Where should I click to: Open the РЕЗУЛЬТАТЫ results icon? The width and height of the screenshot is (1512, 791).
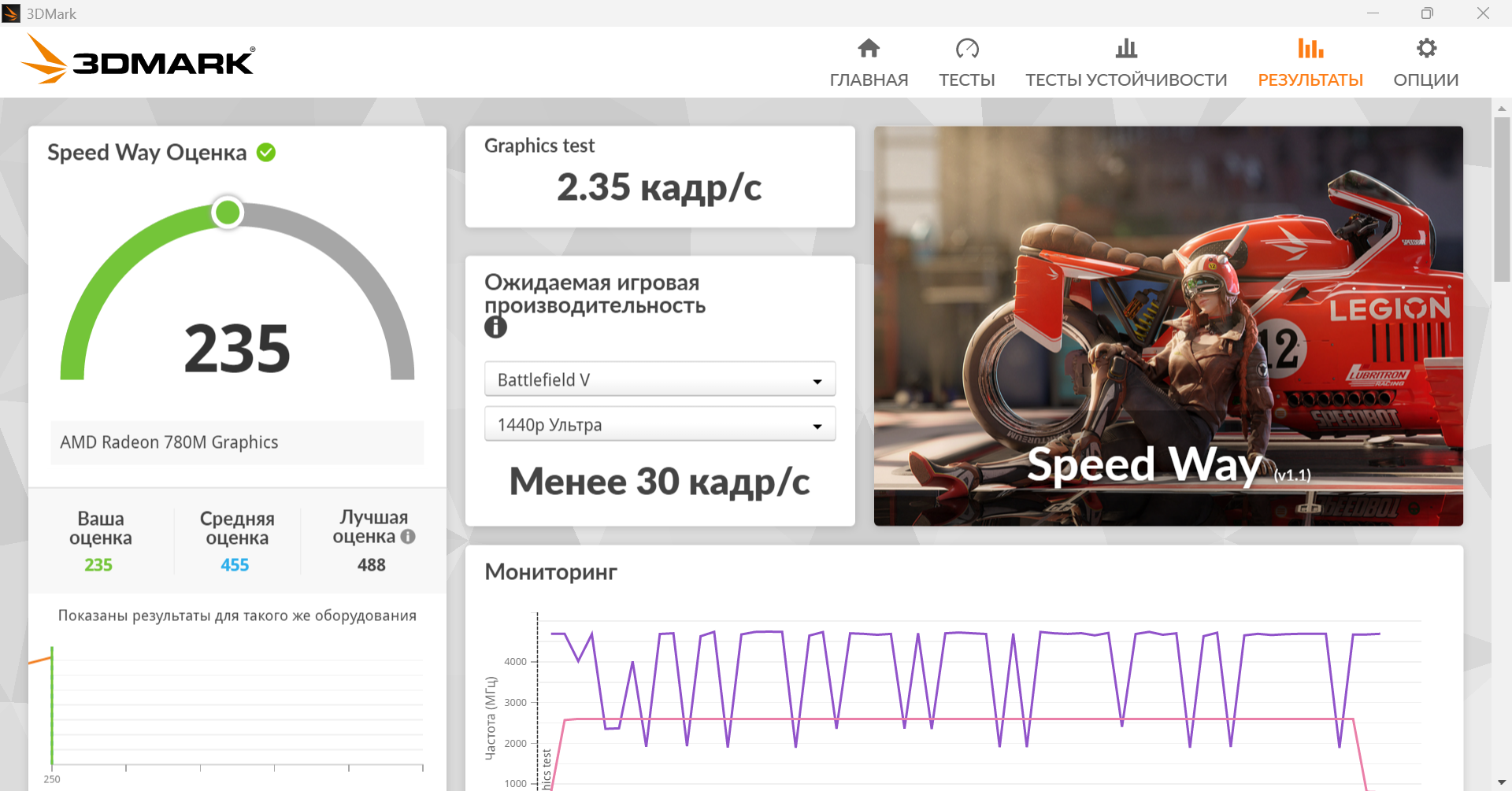click(1310, 49)
